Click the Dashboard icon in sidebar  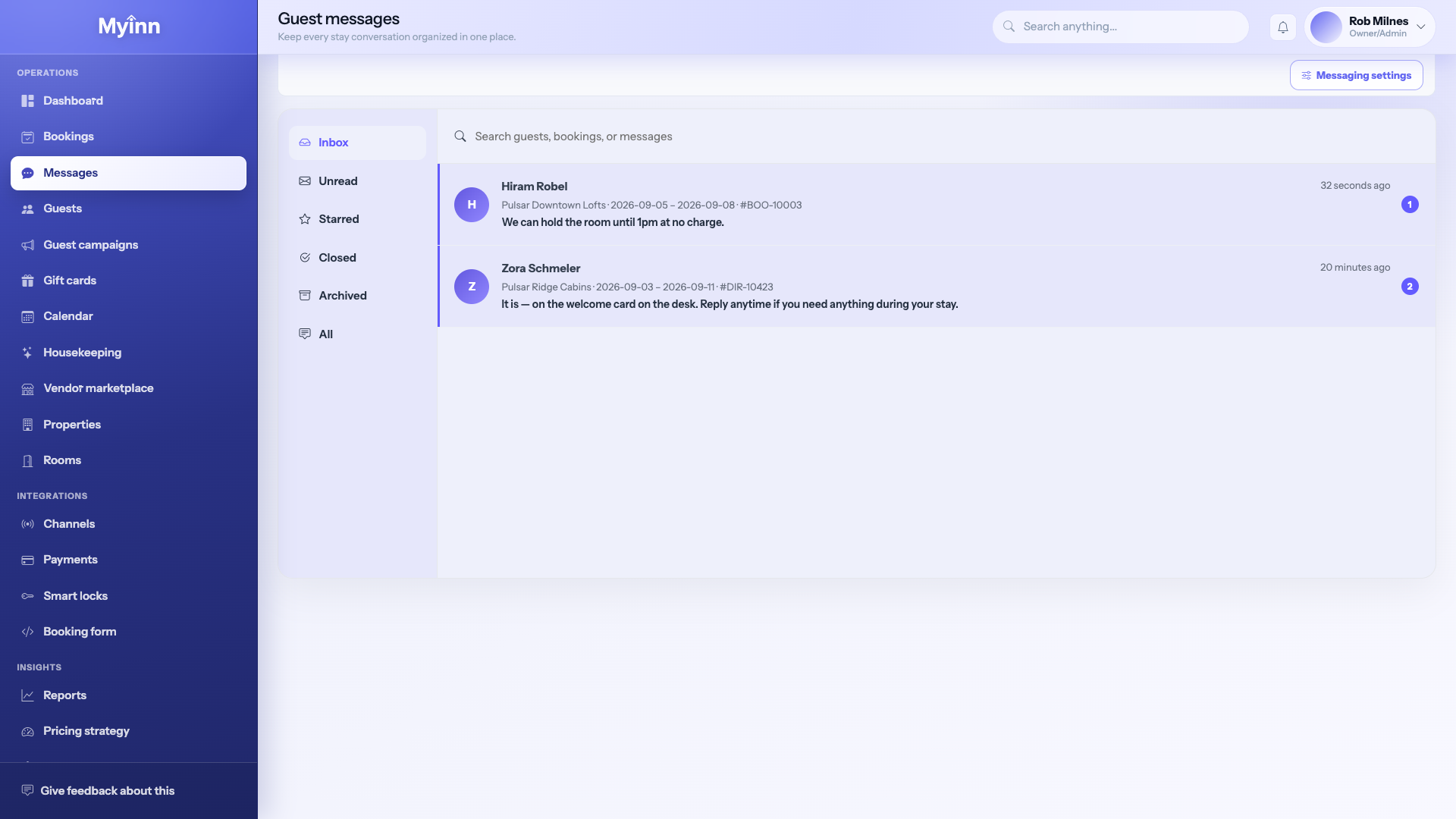28,101
